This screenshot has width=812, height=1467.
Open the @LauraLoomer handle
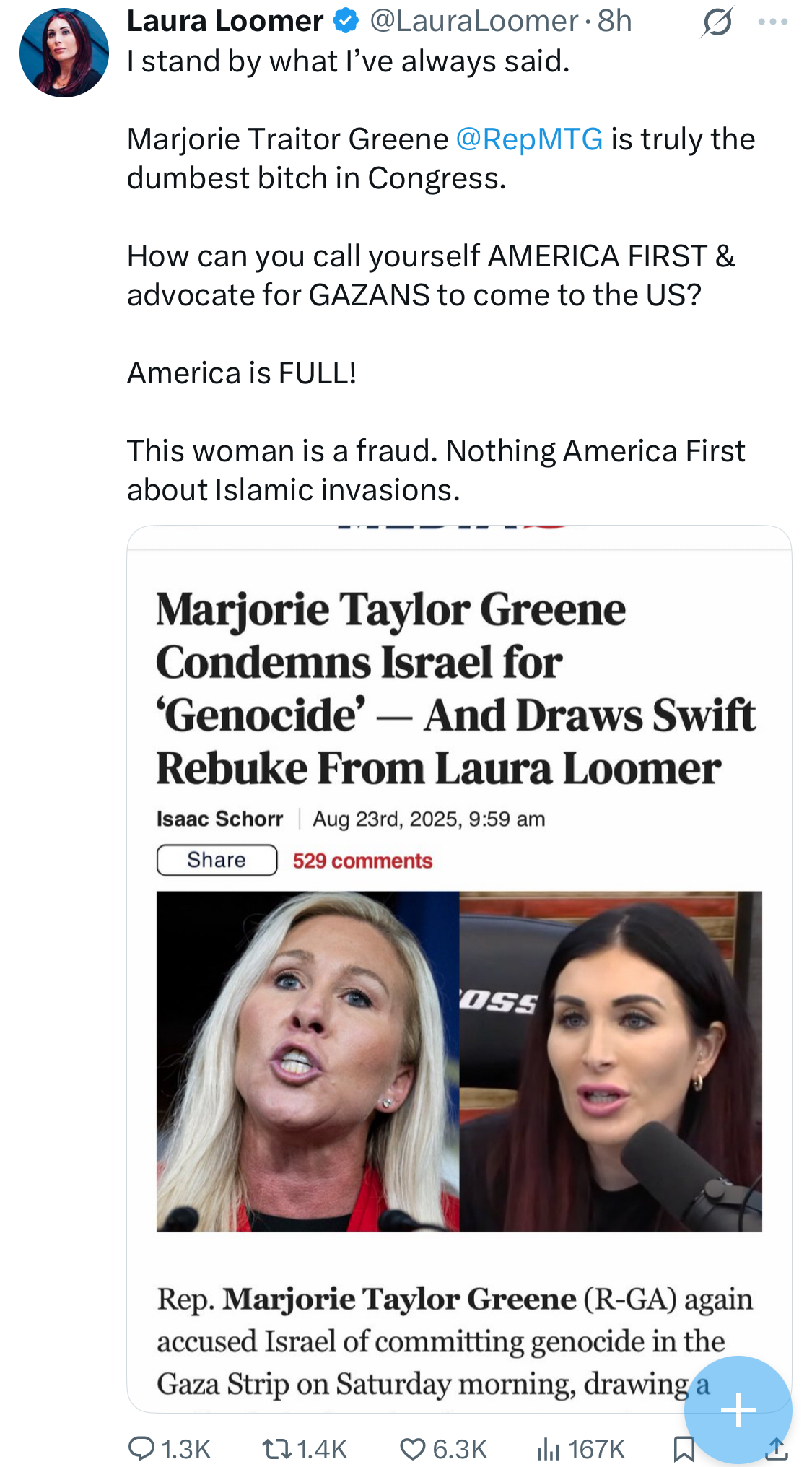(x=474, y=21)
